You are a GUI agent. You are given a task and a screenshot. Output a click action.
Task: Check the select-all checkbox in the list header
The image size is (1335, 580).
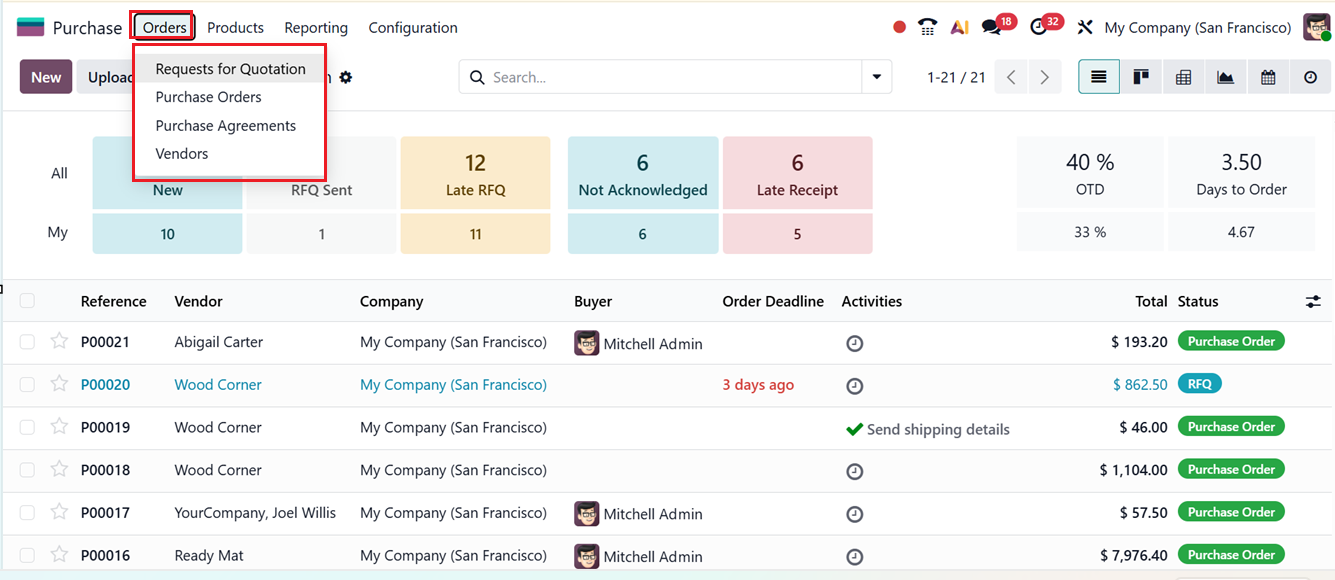27,300
